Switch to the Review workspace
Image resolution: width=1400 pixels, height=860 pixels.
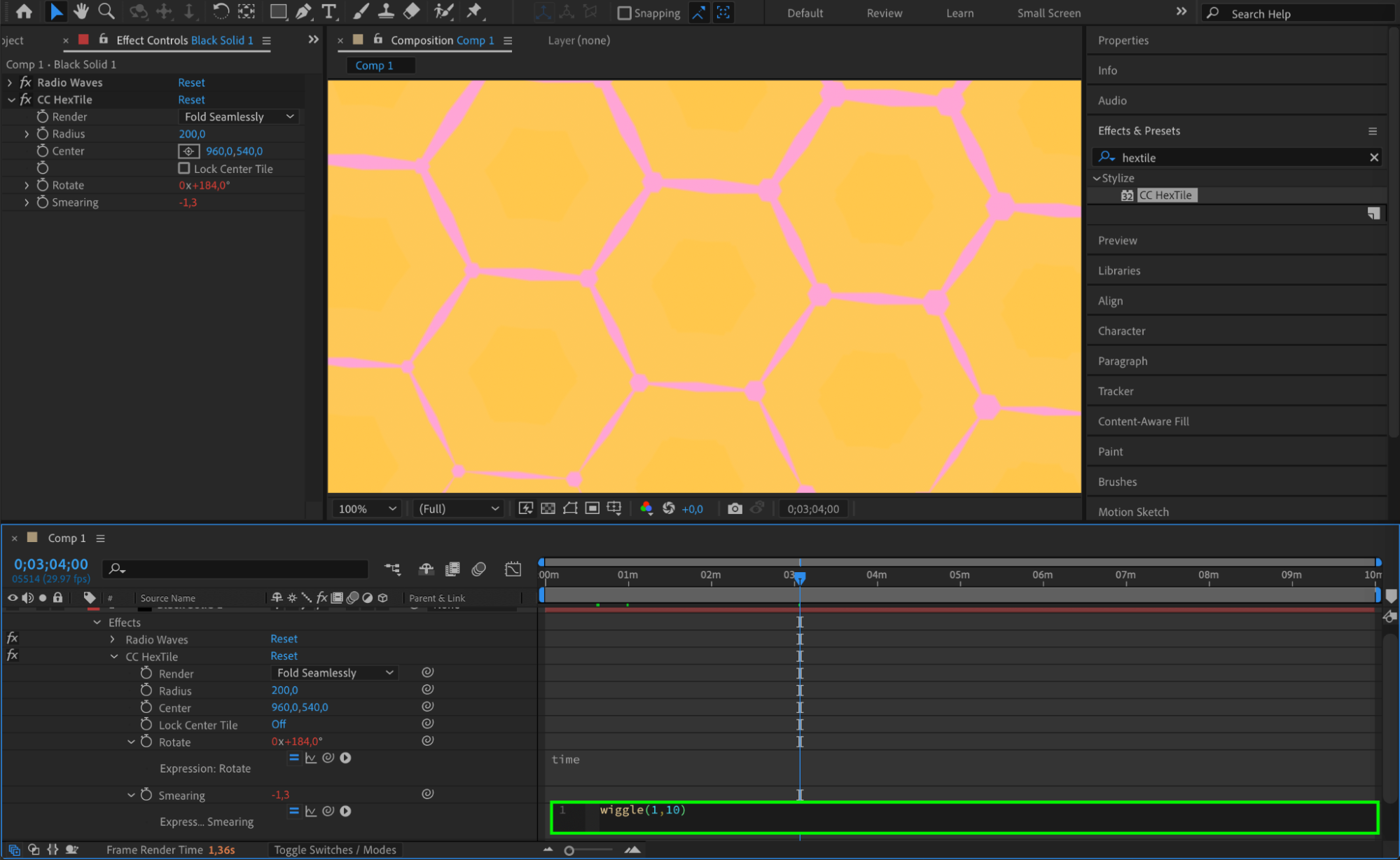884,13
